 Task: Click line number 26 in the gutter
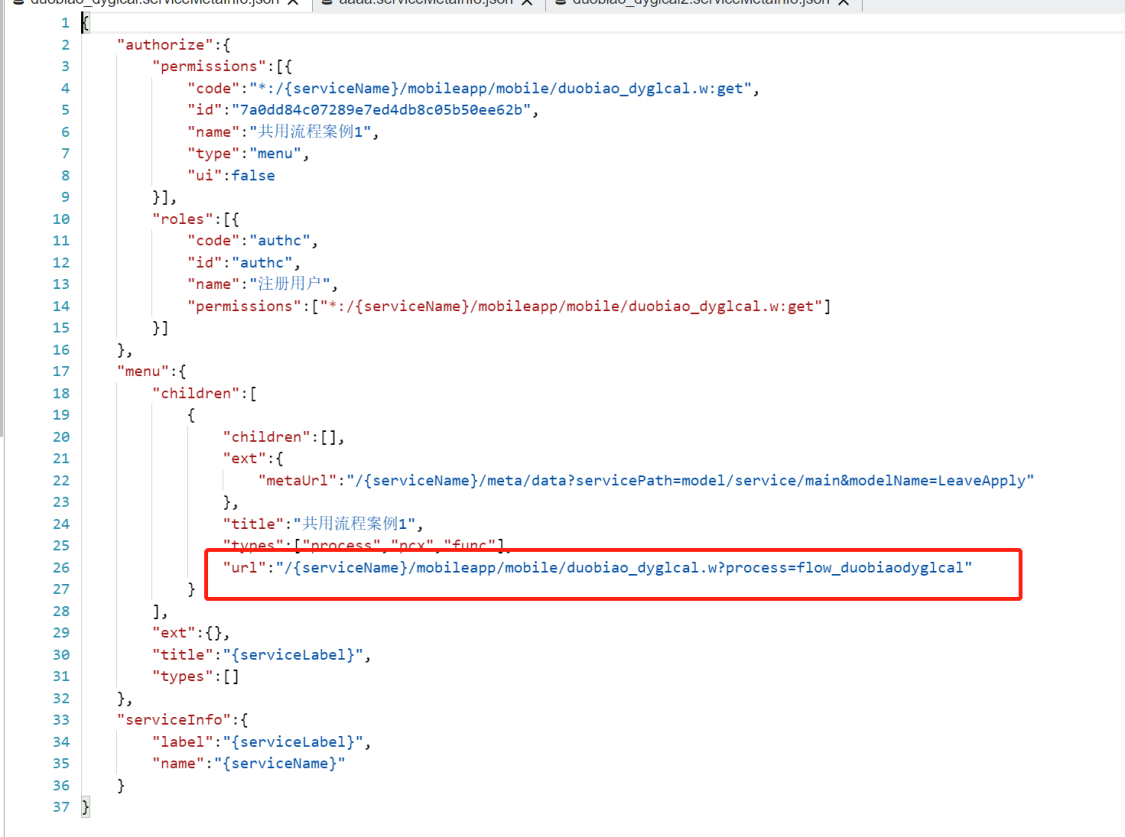coord(62,568)
